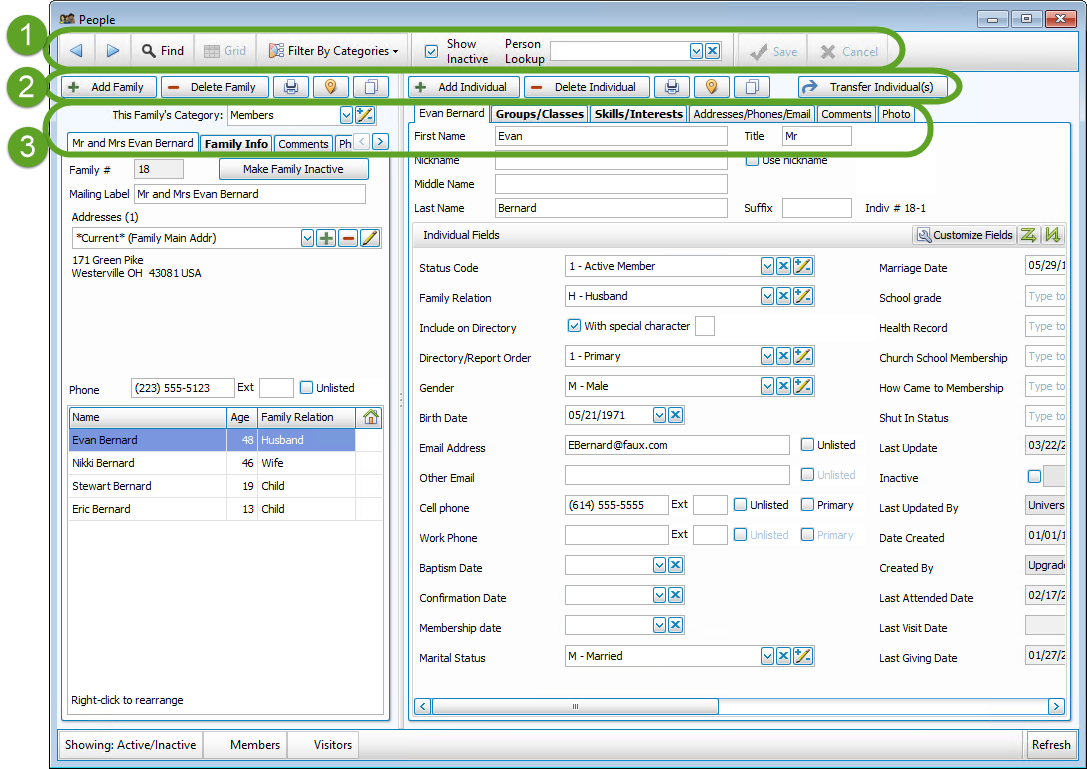Image resolution: width=1087 pixels, height=769 pixels.
Task: Open the Family Info tab
Action: pyautogui.click(x=236, y=144)
